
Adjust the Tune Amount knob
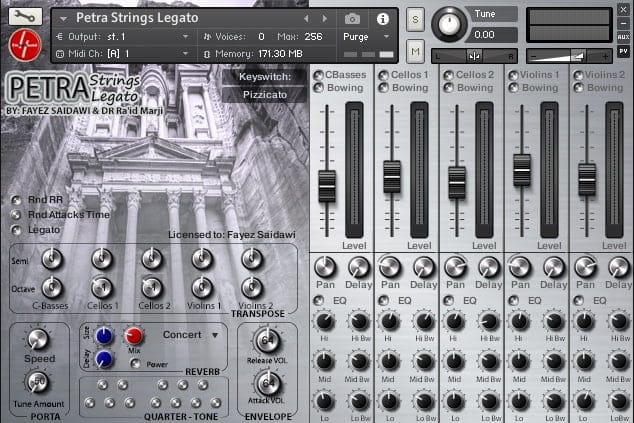point(38,382)
